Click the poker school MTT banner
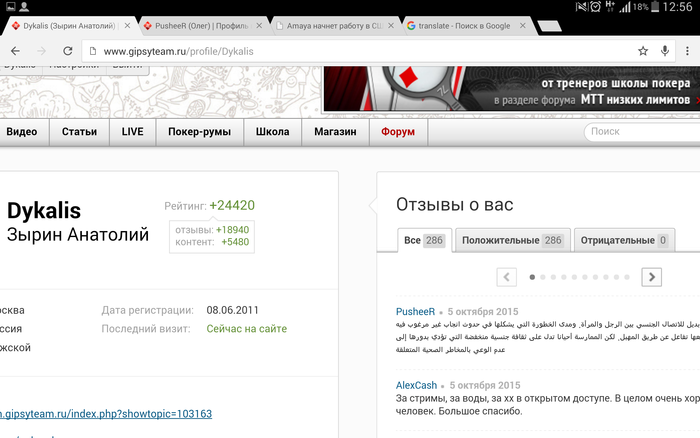Viewport: 700px width, 438px height. (512, 88)
